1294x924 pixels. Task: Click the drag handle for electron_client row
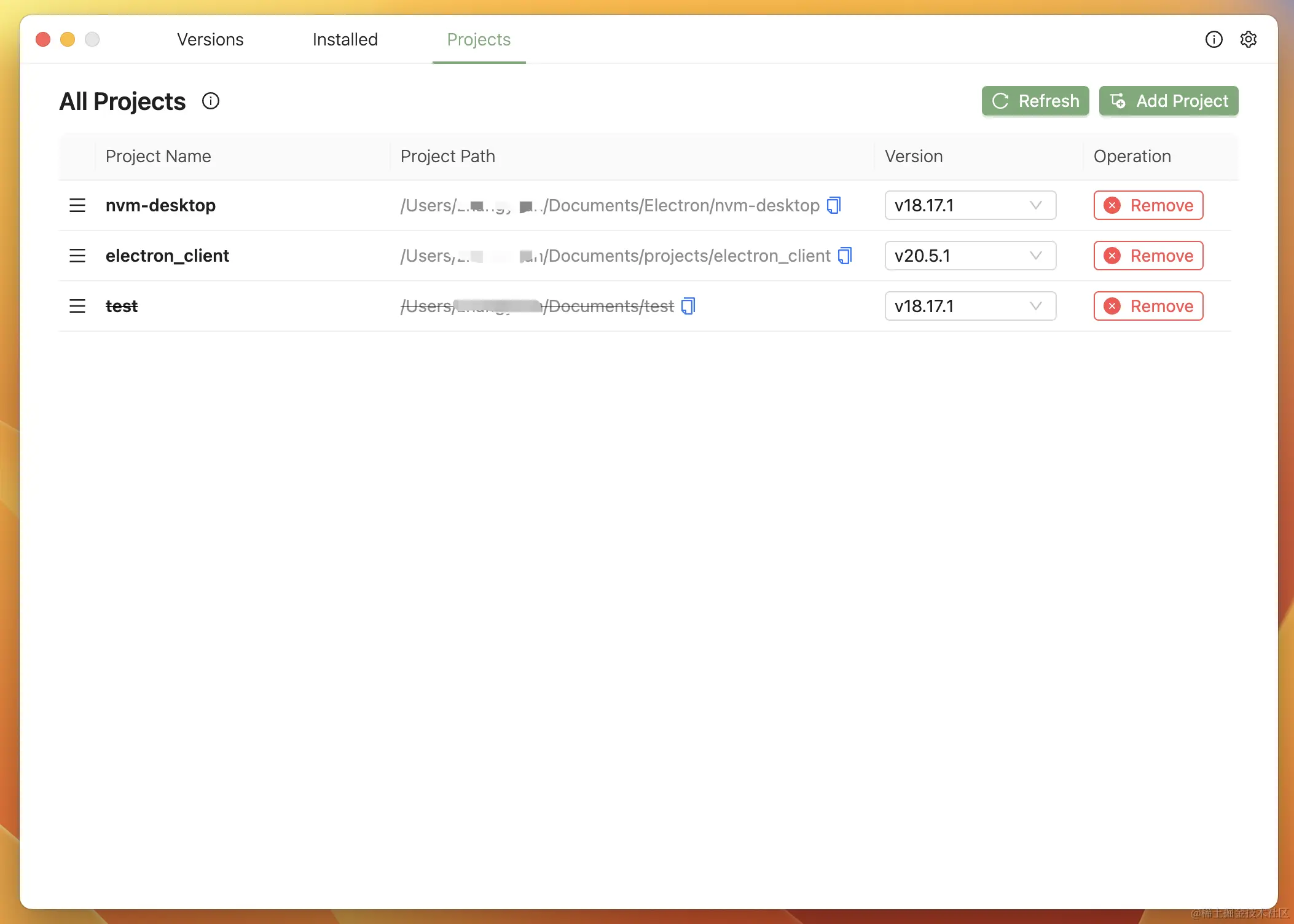pyautogui.click(x=77, y=256)
